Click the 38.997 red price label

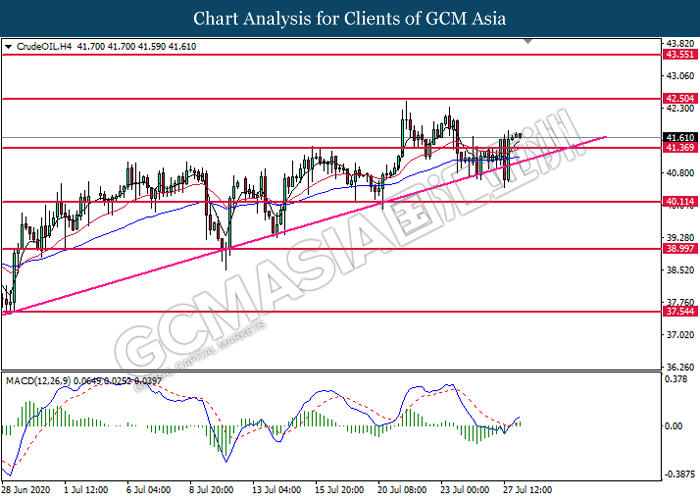pyautogui.click(x=680, y=249)
